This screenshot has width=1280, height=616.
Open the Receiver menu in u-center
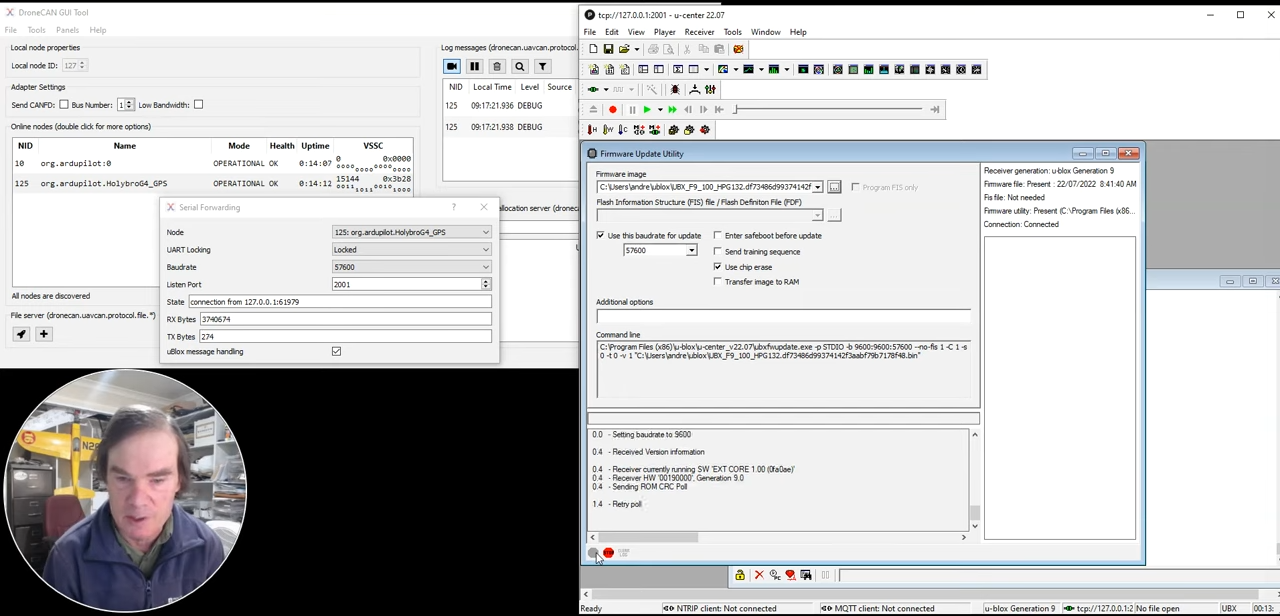[699, 32]
